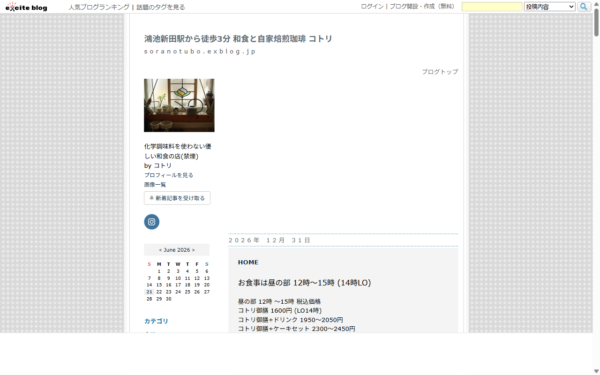Image resolution: width=600 pixels, height=375 pixels.
Task: Open 話題のタグを見る link
Action: click(161, 7)
